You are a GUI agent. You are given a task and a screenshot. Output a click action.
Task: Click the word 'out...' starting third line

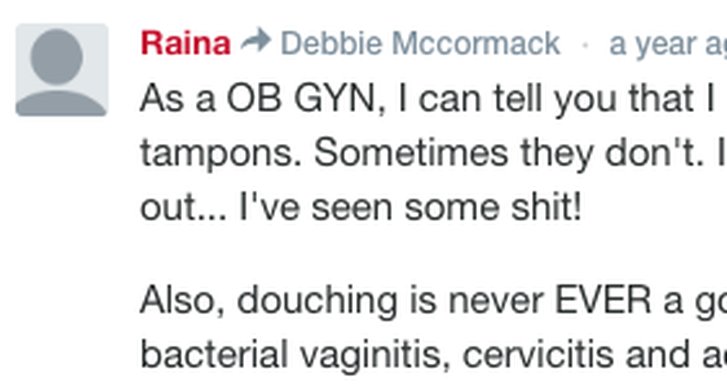click(184, 208)
